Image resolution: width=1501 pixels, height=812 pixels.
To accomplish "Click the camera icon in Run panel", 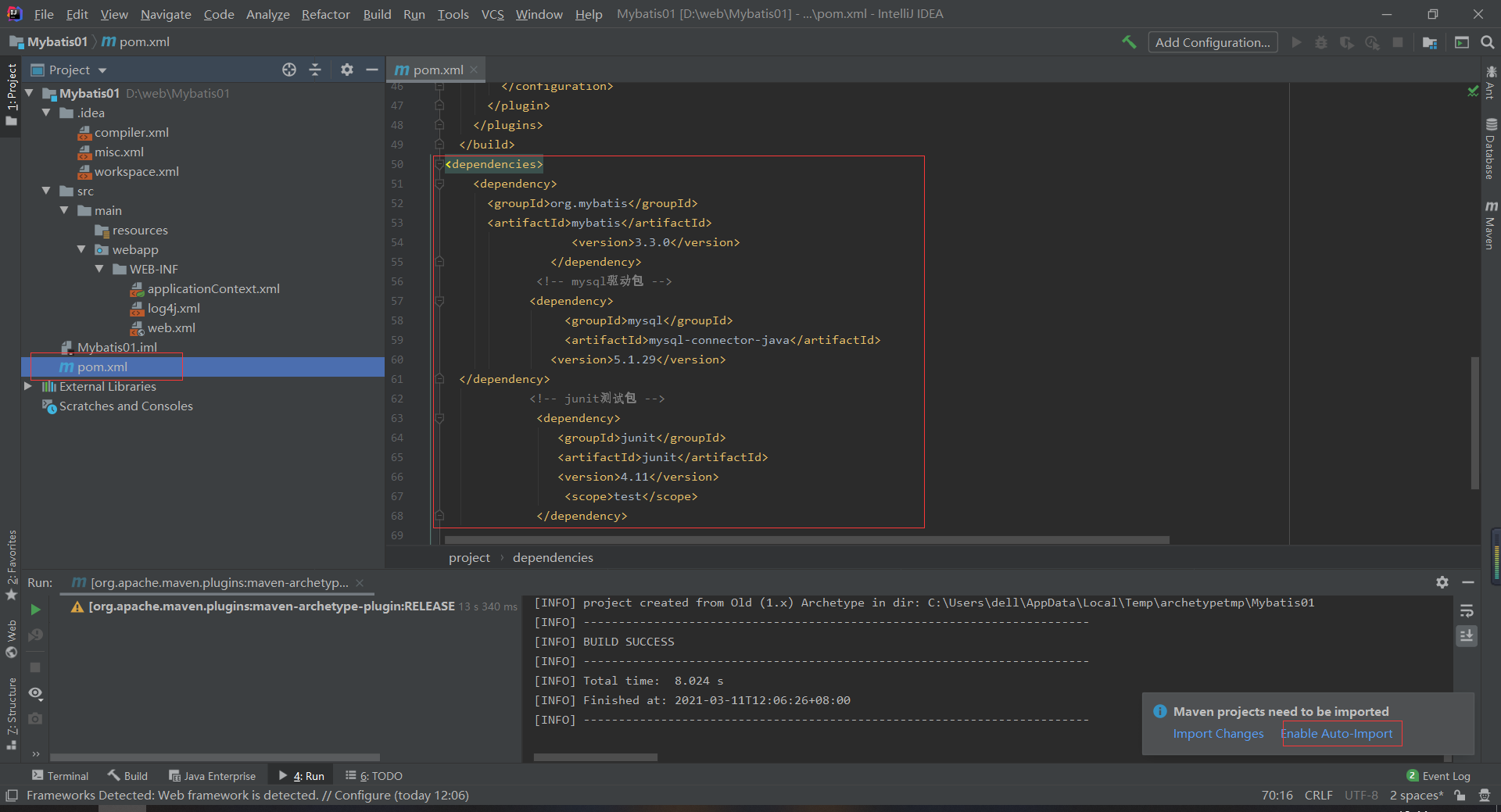I will 35,718.
